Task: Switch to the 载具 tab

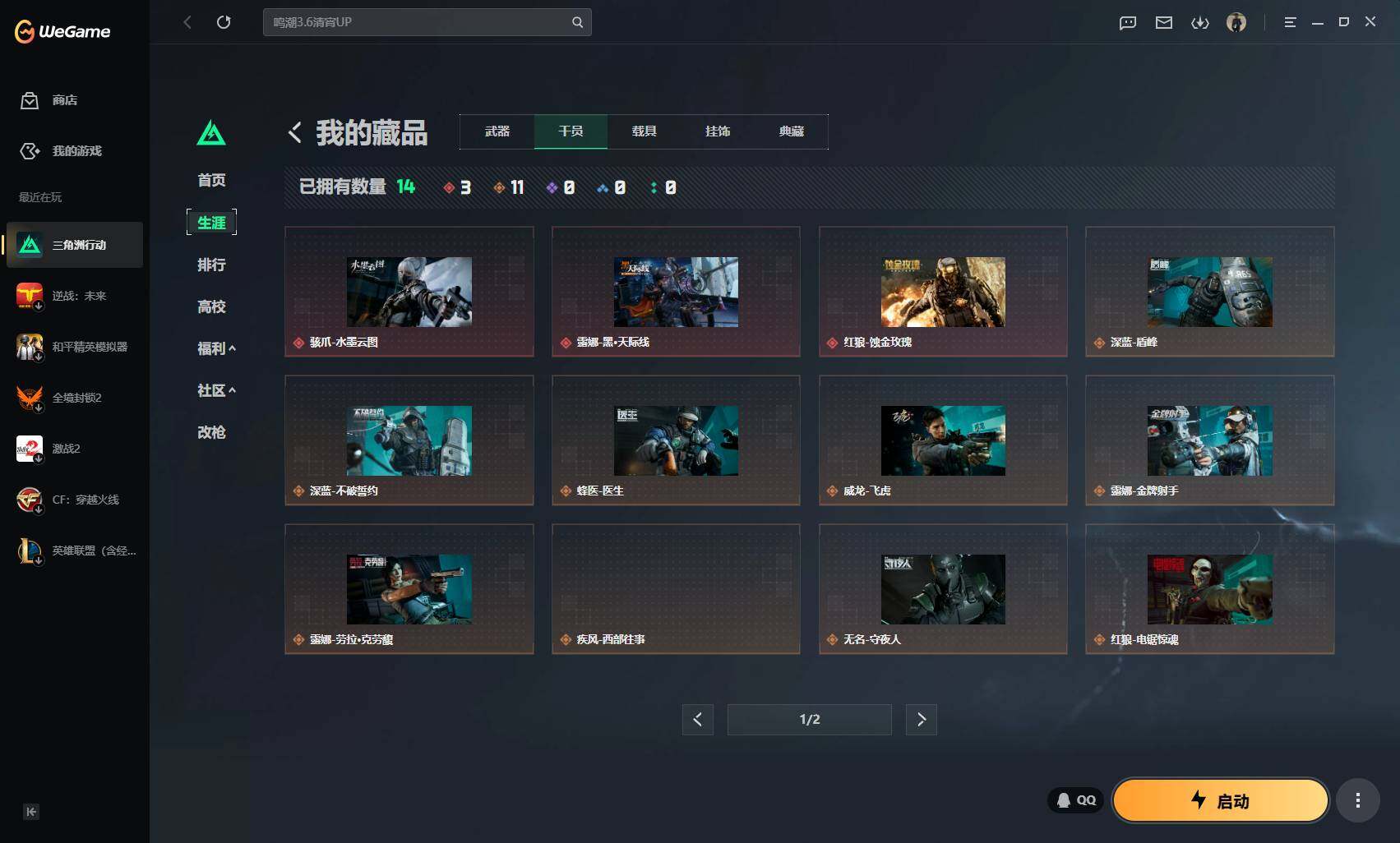Action: (645, 131)
